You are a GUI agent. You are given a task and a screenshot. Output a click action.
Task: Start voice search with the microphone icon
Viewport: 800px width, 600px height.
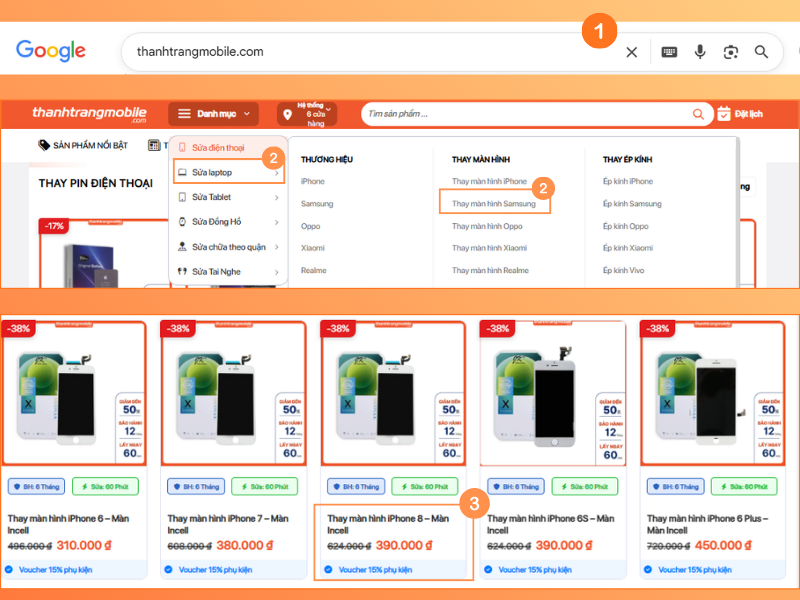pos(700,52)
